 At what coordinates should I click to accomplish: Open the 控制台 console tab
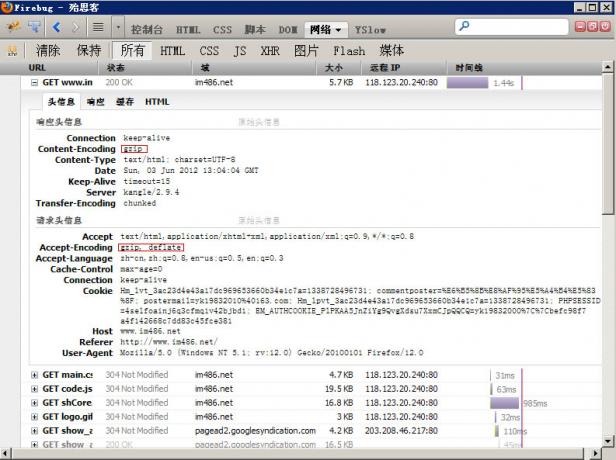(x=147, y=29)
